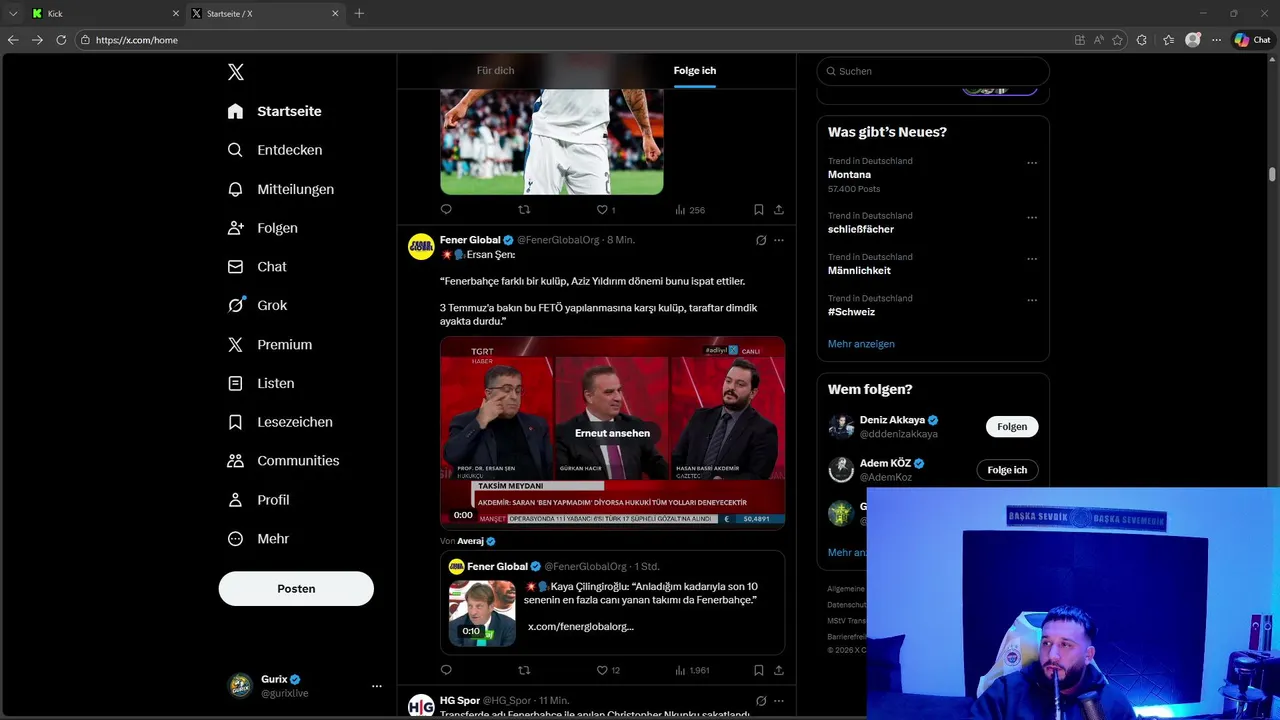Open Mitteilungen notifications
Viewport: 1280px width, 720px height.
point(280,189)
